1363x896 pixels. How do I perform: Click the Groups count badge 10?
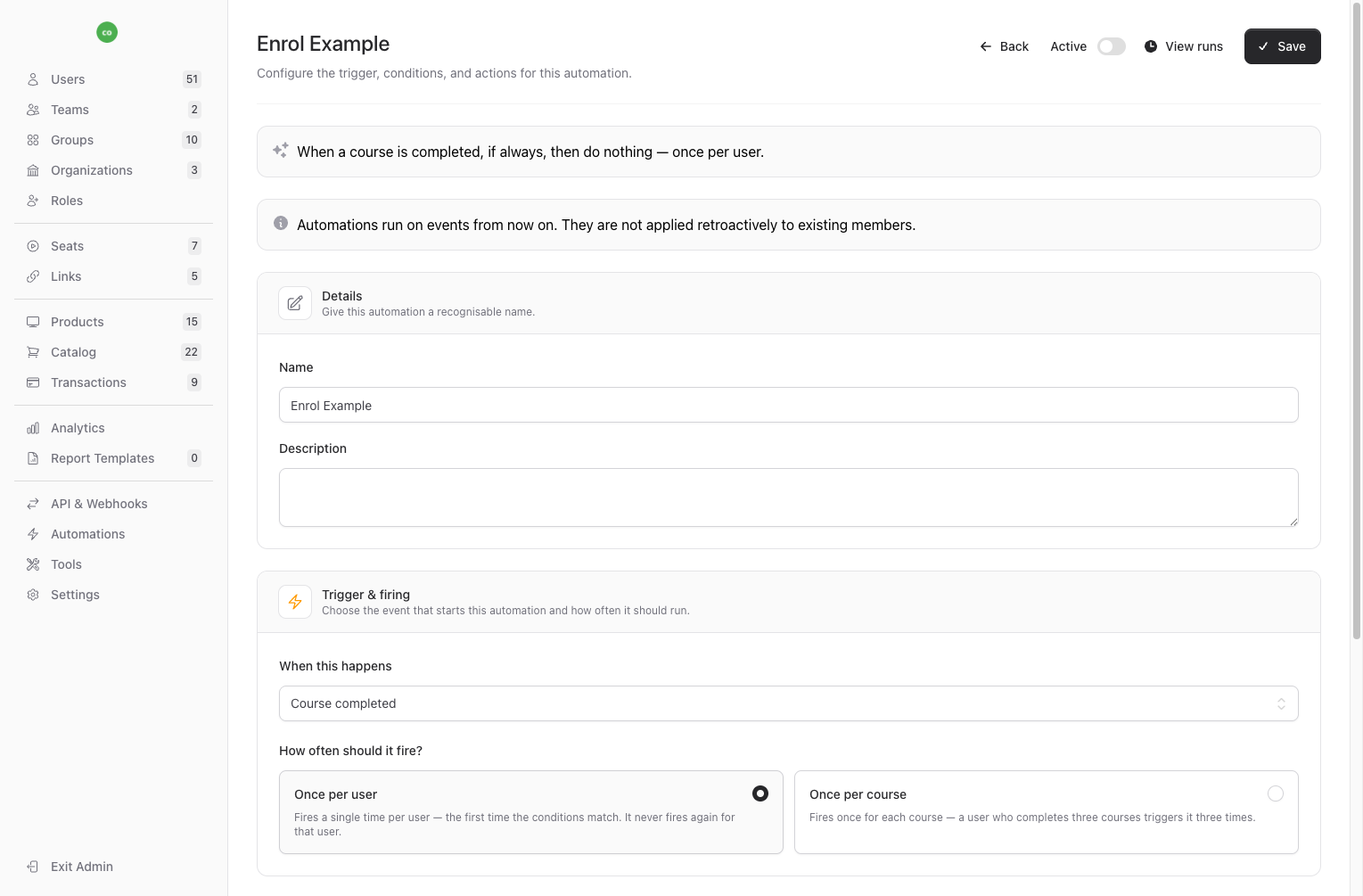pos(192,140)
